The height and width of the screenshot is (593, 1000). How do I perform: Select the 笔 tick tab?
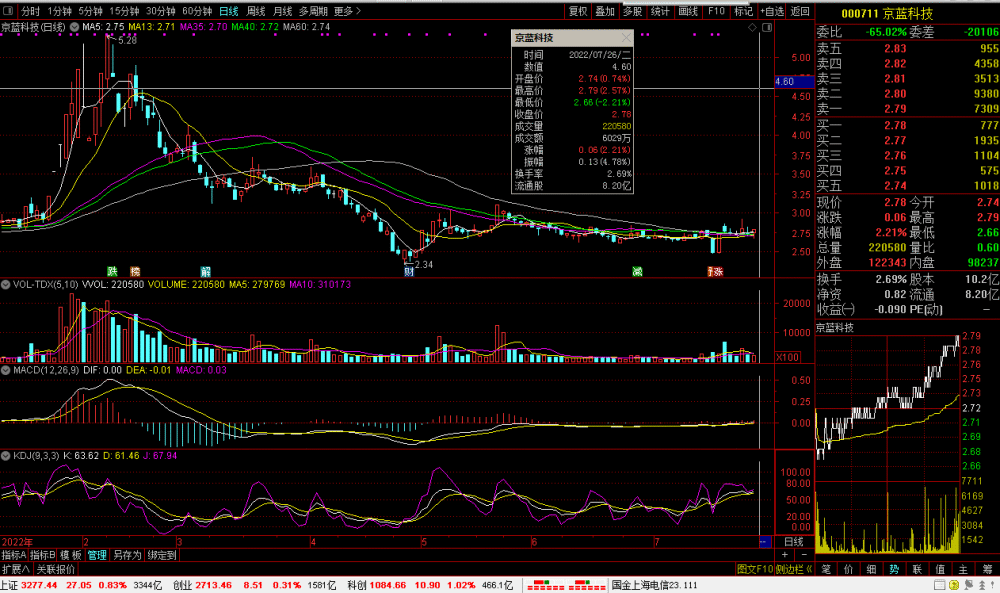click(826, 569)
